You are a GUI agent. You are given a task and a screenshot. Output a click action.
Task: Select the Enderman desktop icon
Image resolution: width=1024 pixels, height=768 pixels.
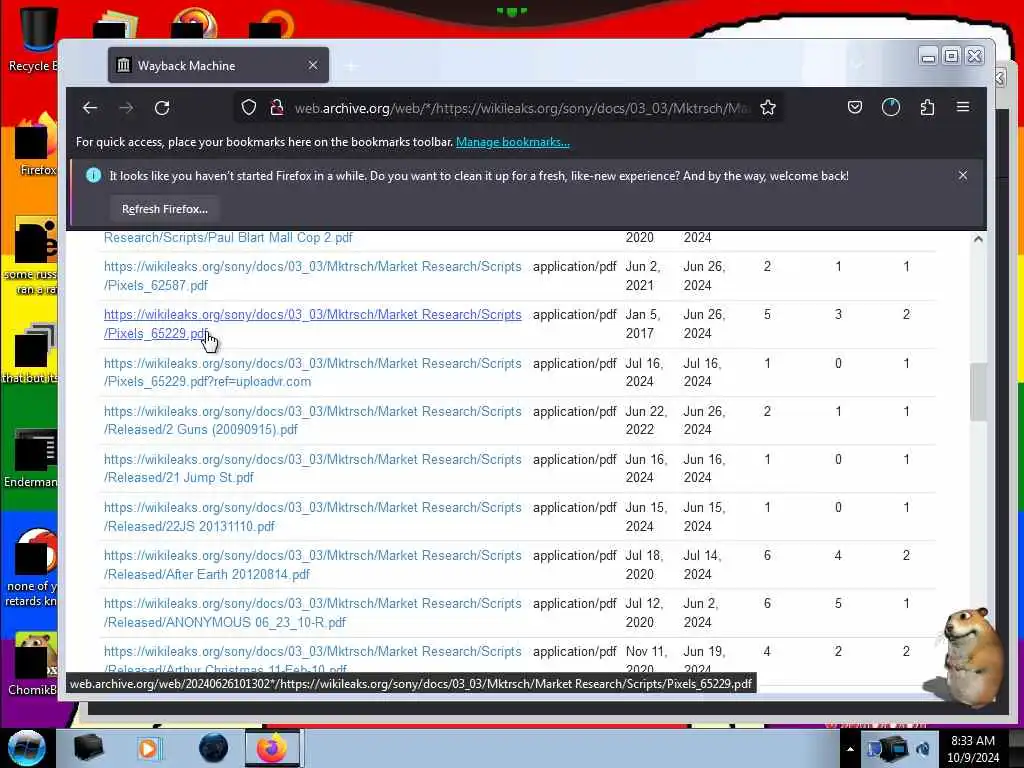tap(31, 458)
